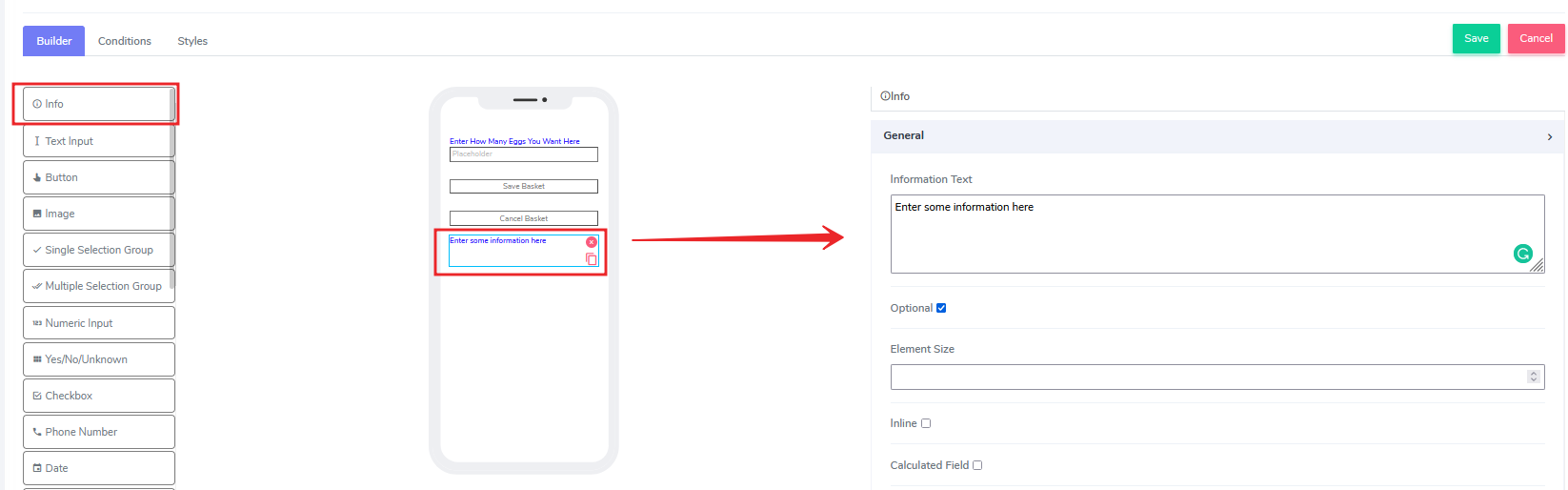Uncheck the Optional checkbox
Viewport: 1568px width, 490px height.
(x=941, y=308)
